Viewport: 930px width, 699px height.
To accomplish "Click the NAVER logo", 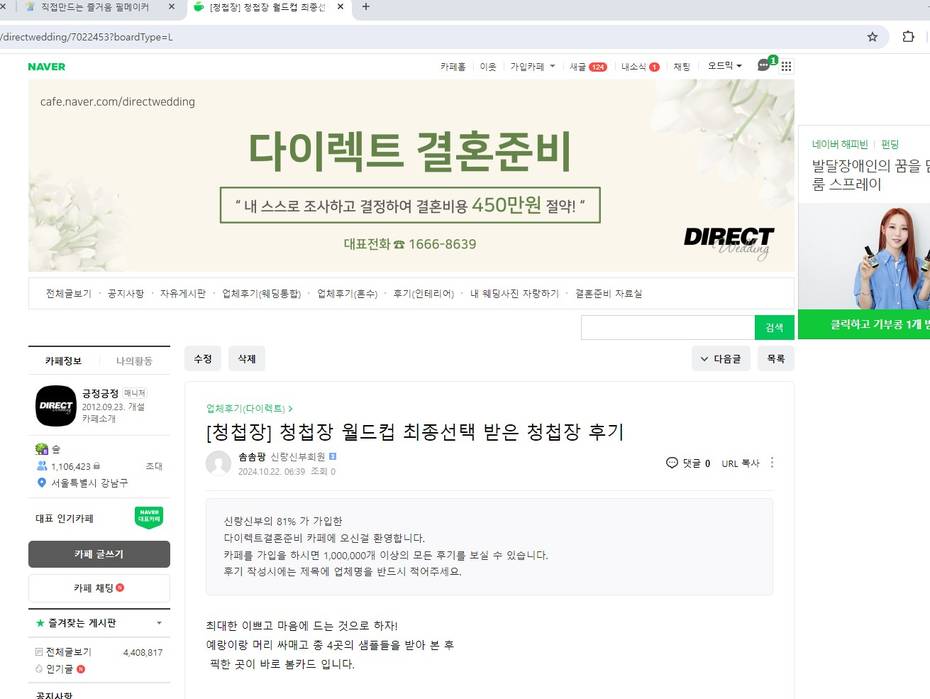I will tap(46, 66).
